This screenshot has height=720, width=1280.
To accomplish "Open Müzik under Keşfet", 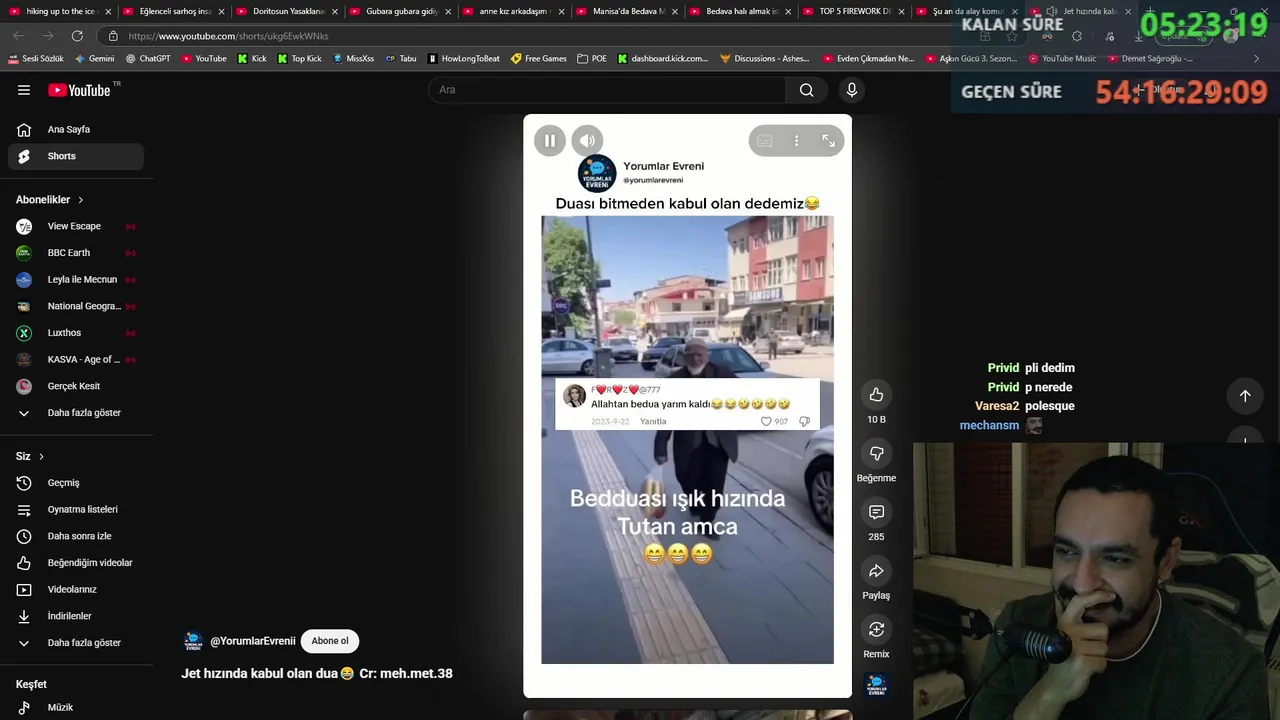I will pyautogui.click(x=76, y=707).
